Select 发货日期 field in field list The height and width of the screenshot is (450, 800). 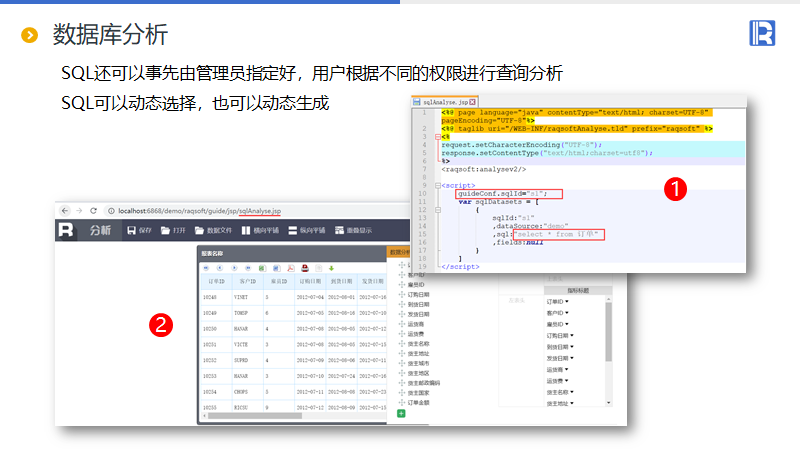pos(418,314)
